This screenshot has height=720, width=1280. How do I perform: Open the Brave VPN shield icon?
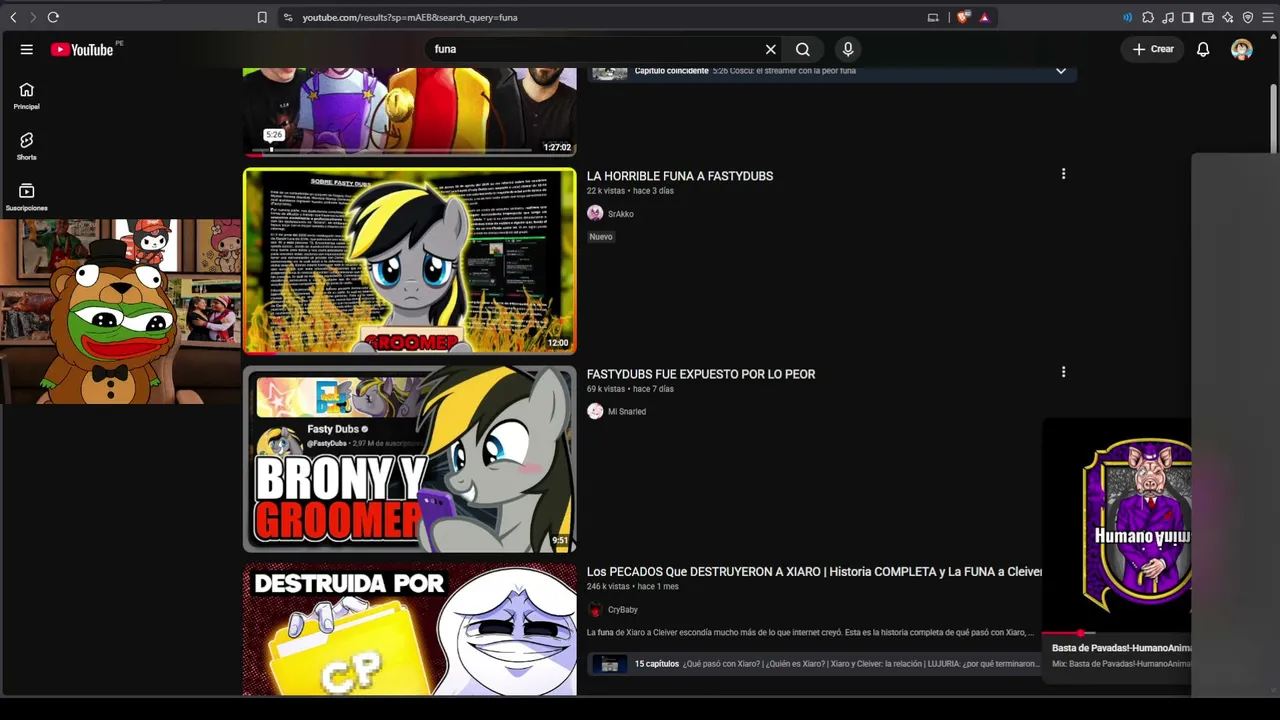[x=1248, y=17]
